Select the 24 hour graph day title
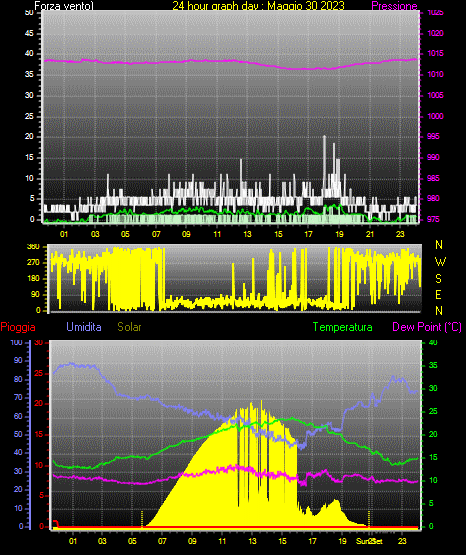 258,6
